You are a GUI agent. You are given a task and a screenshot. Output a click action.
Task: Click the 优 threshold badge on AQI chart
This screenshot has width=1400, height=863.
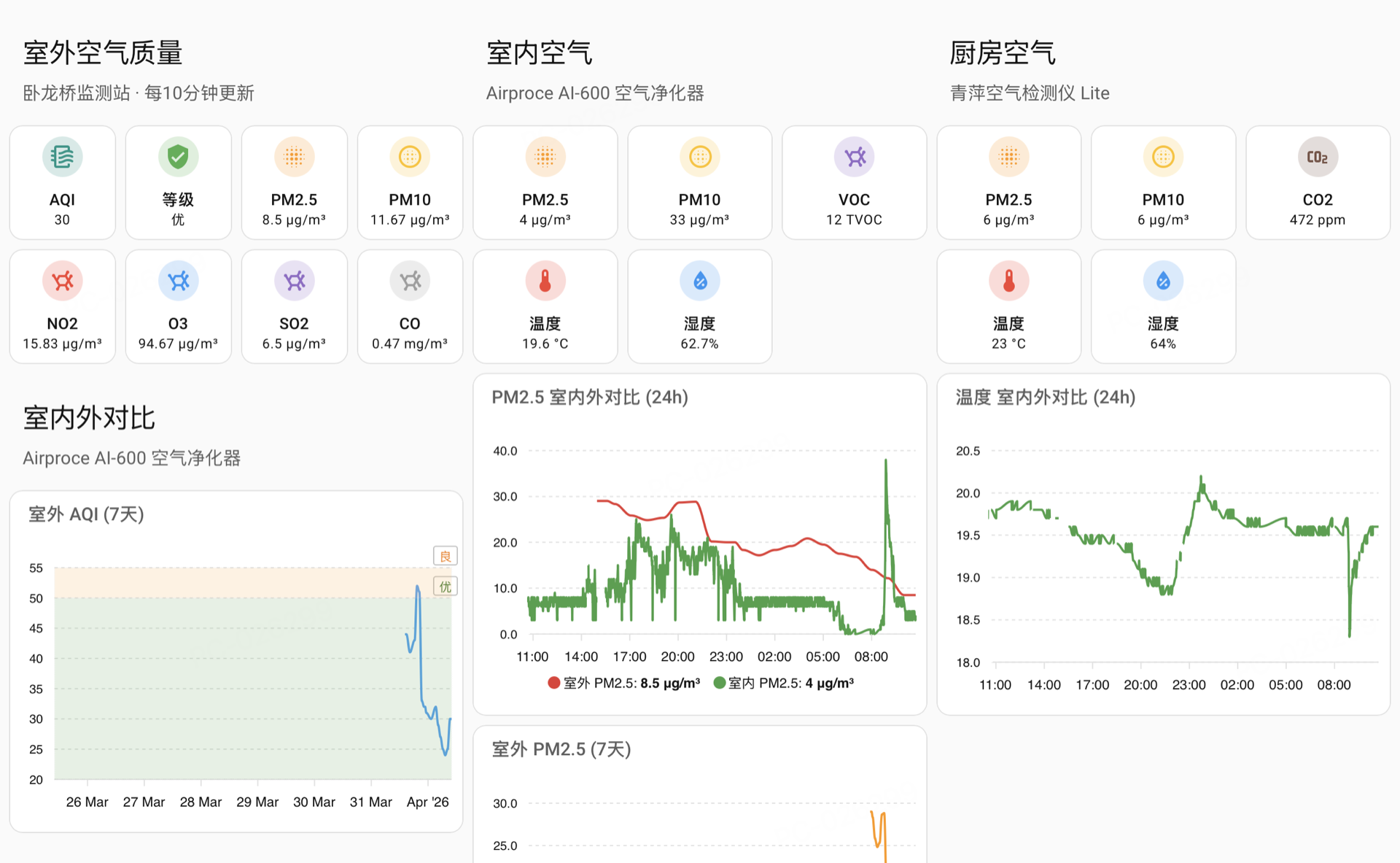[445, 586]
